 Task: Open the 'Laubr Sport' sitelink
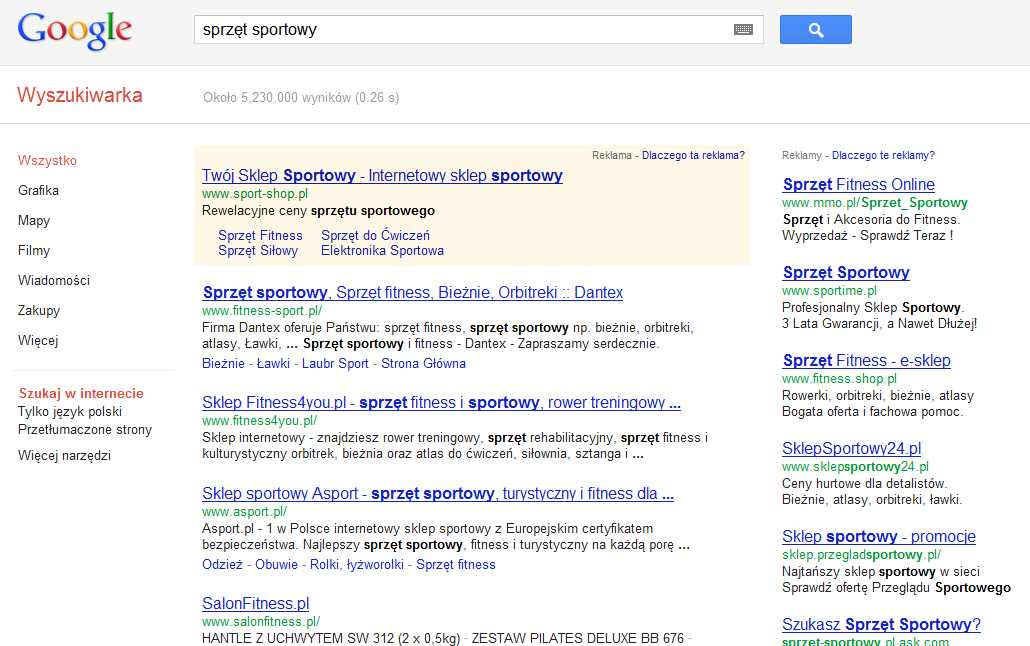pyautogui.click(x=335, y=363)
